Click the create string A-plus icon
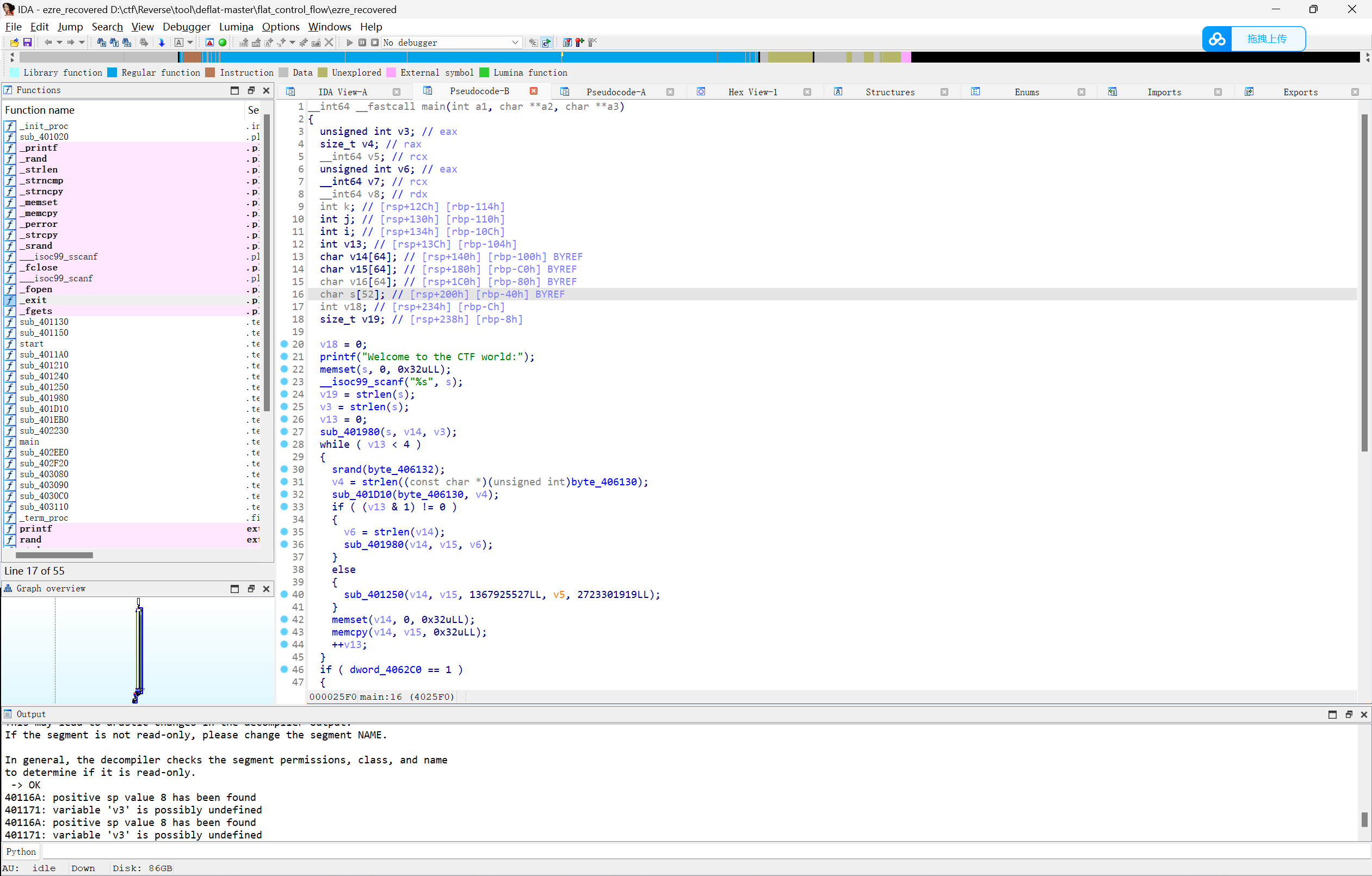1372x876 pixels. point(269,43)
